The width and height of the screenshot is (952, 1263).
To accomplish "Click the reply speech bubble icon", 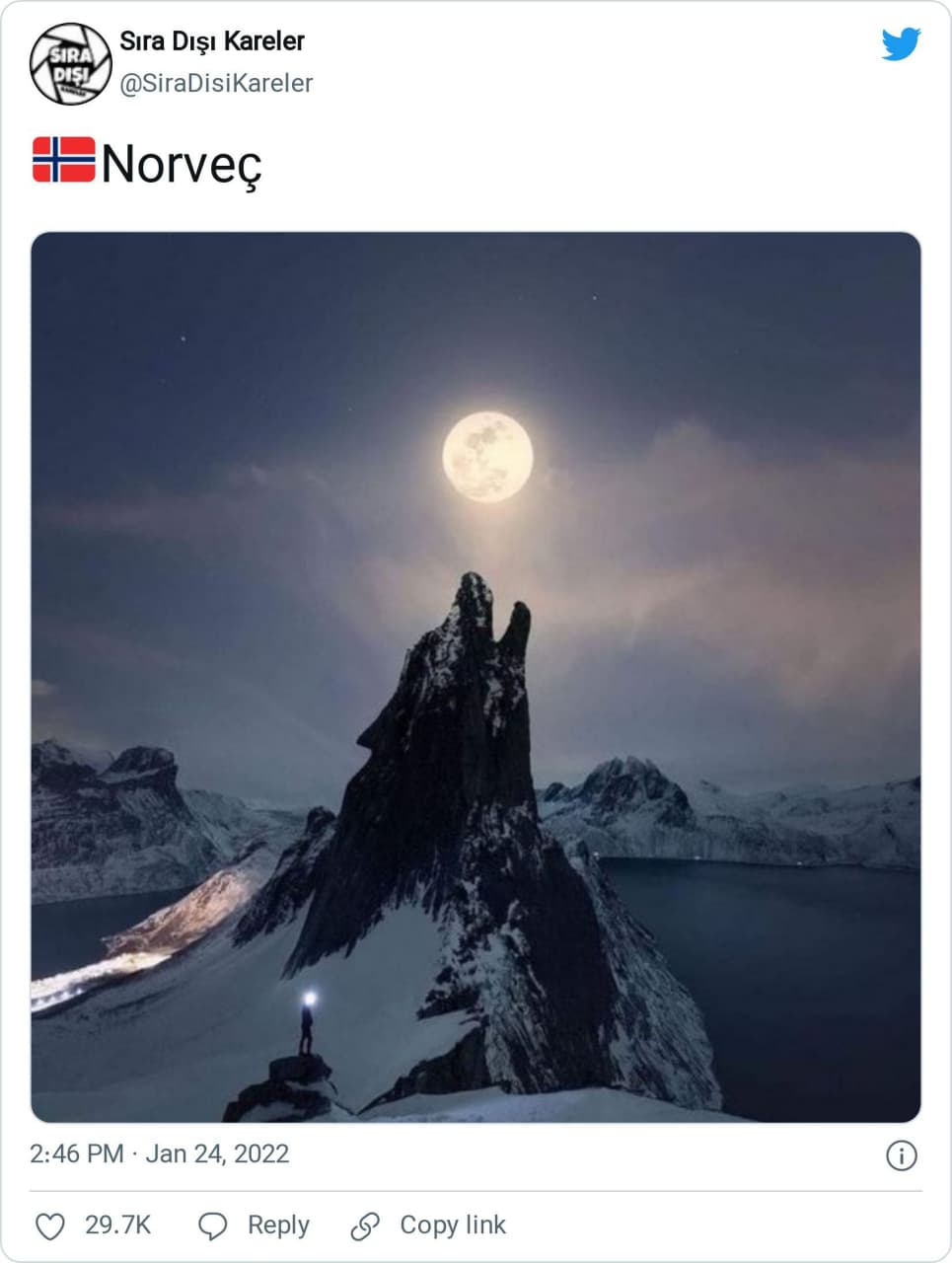I will click(213, 1226).
